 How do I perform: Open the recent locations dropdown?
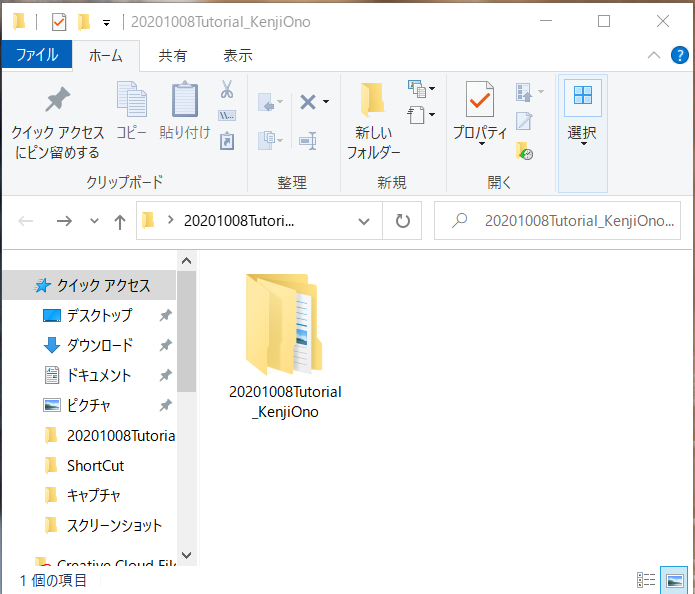click(94, 221)
